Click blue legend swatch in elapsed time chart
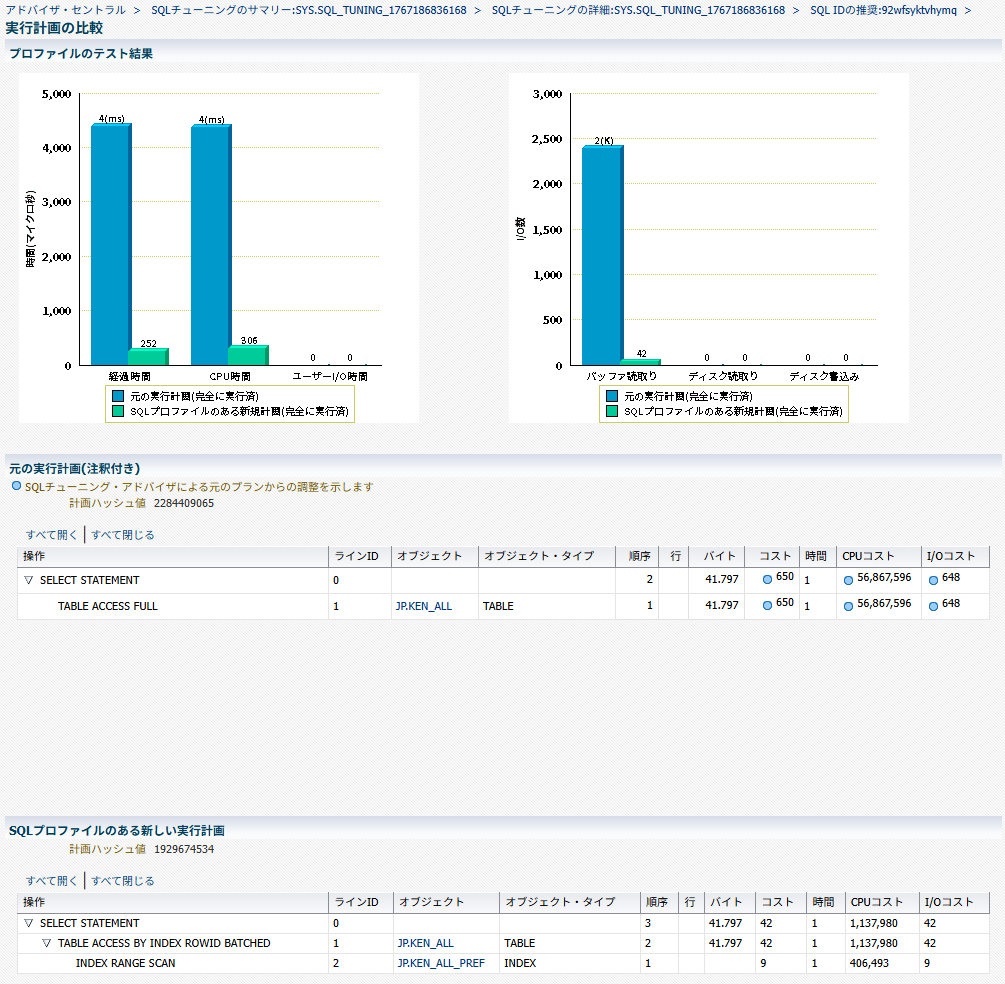 (118, 396)
